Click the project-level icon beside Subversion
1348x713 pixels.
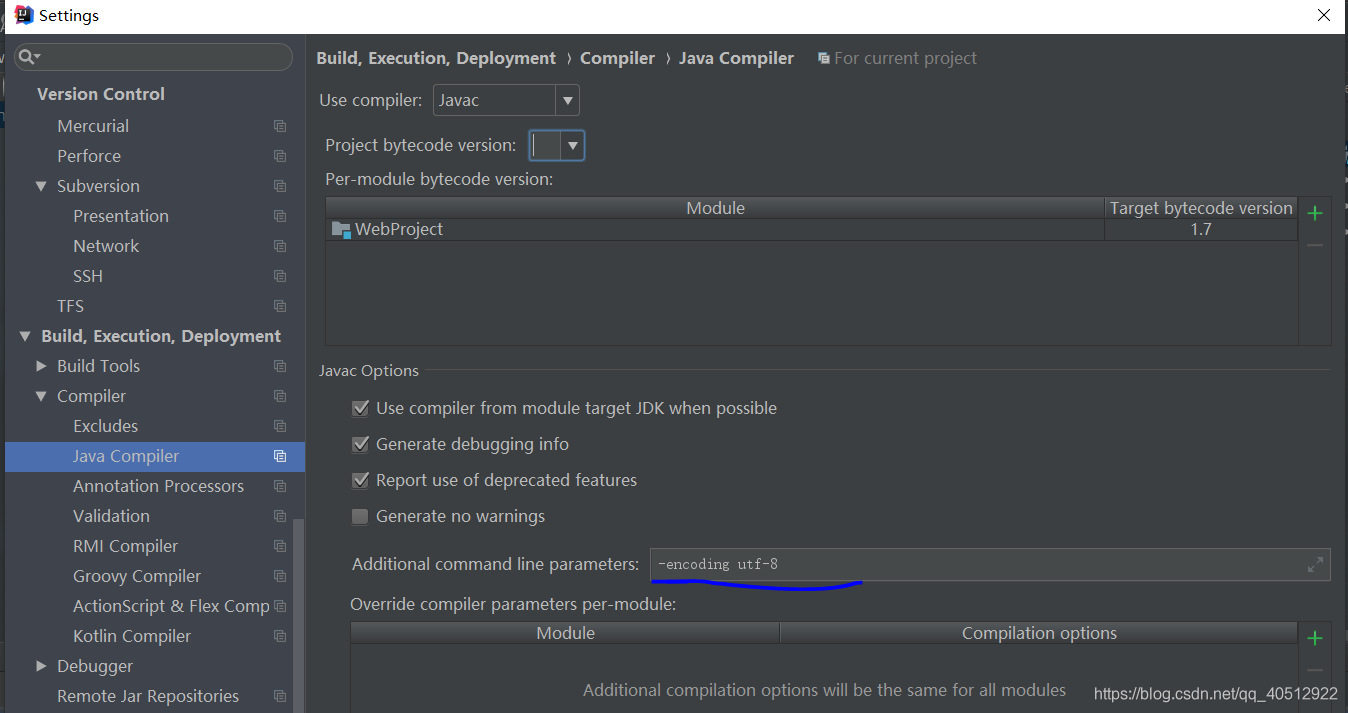tap(280, 186)
